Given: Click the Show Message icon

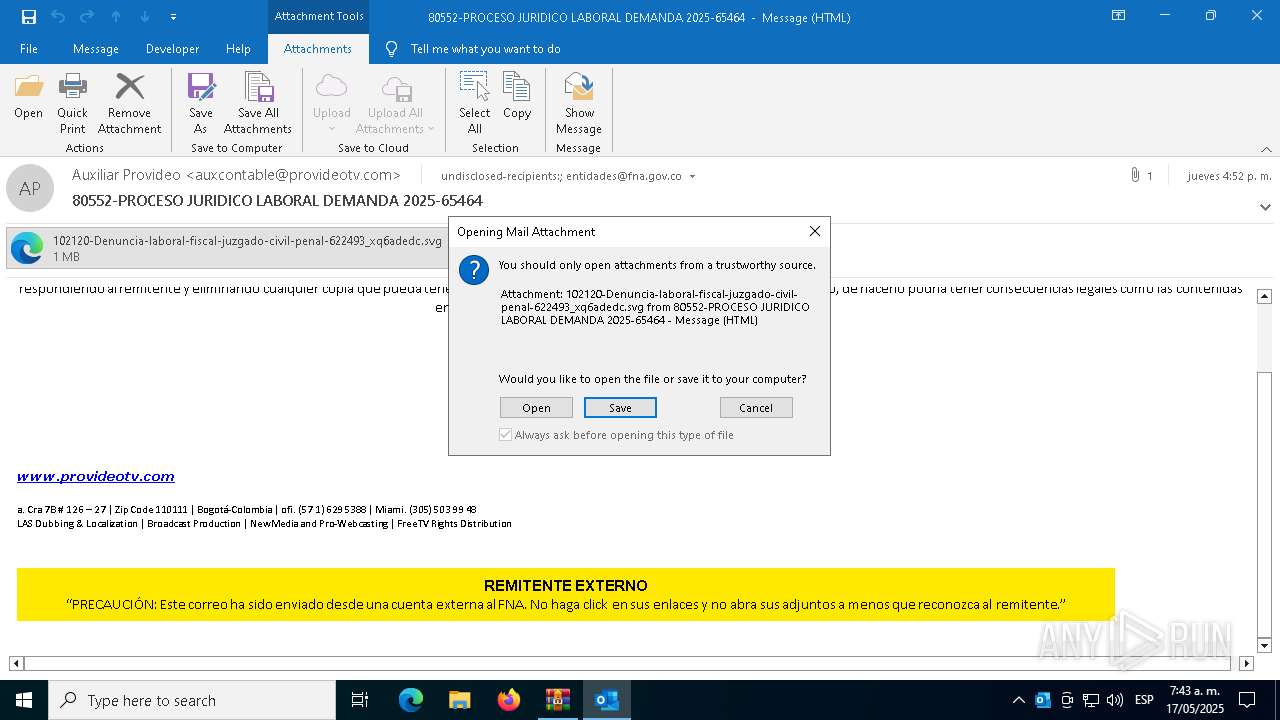Looking at the screenshot, I should [579, 103].
